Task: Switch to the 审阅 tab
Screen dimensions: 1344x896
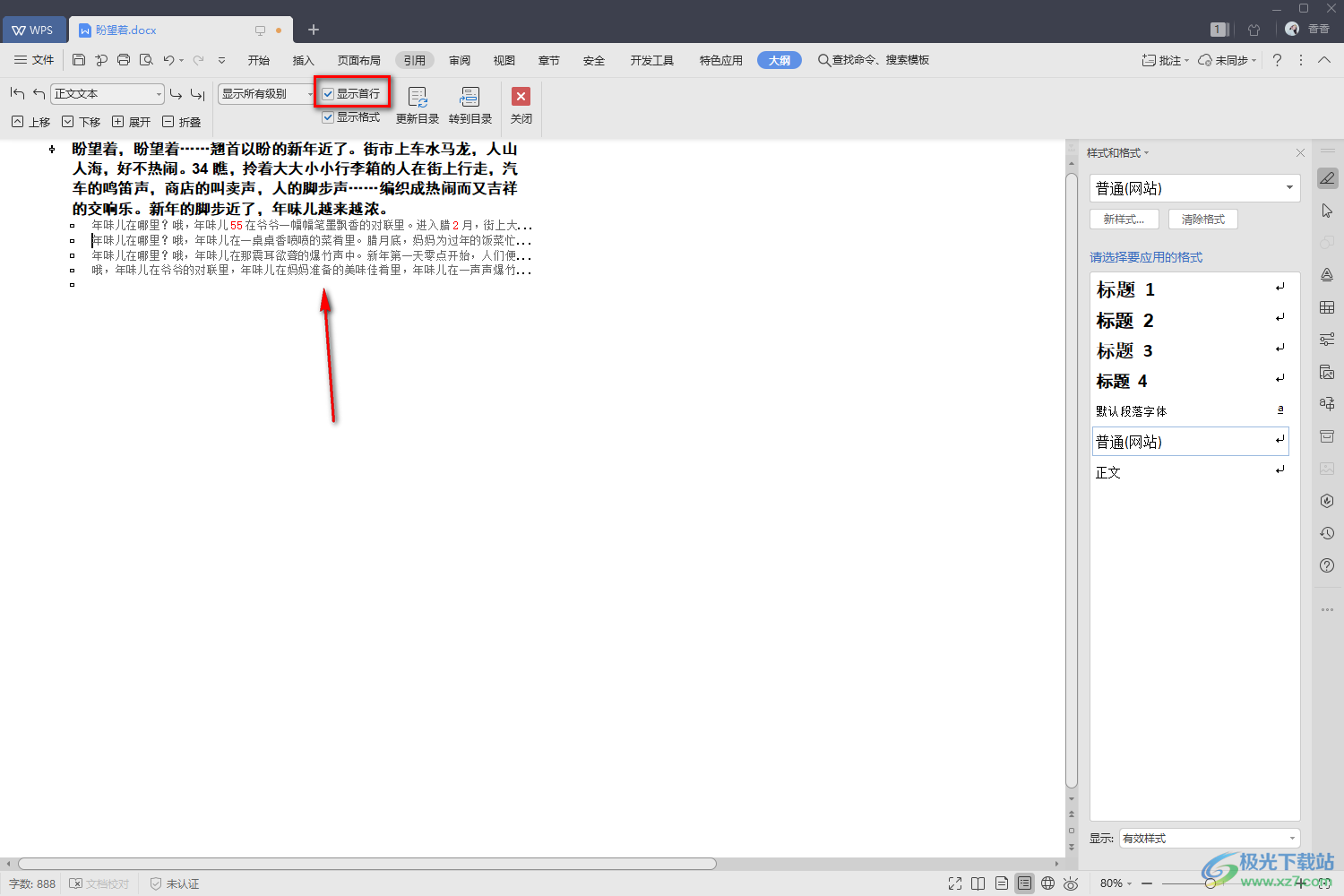Action: tap(460, 60)
